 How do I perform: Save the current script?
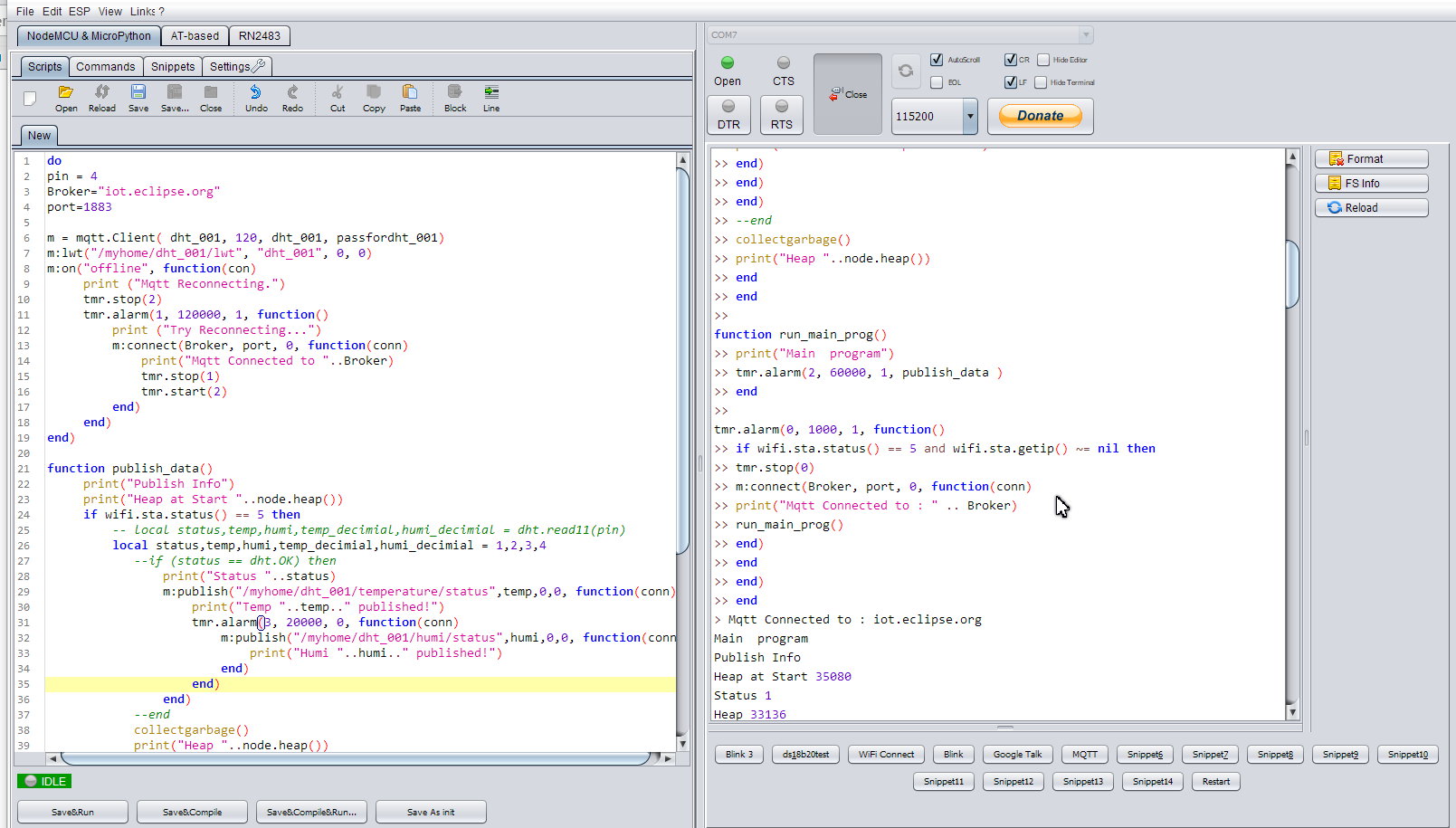tap(138, 98)
